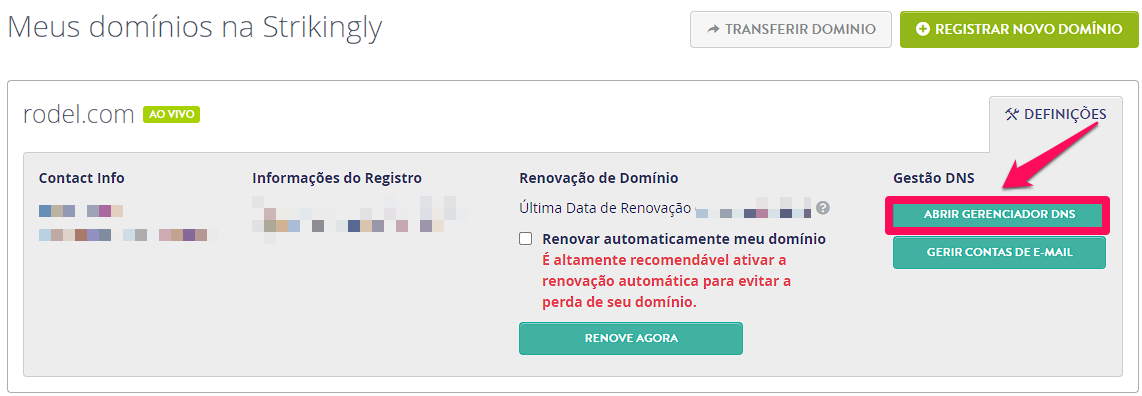Click REGISTRAR NOVO DOMÍNIO

coord(1020,29)
